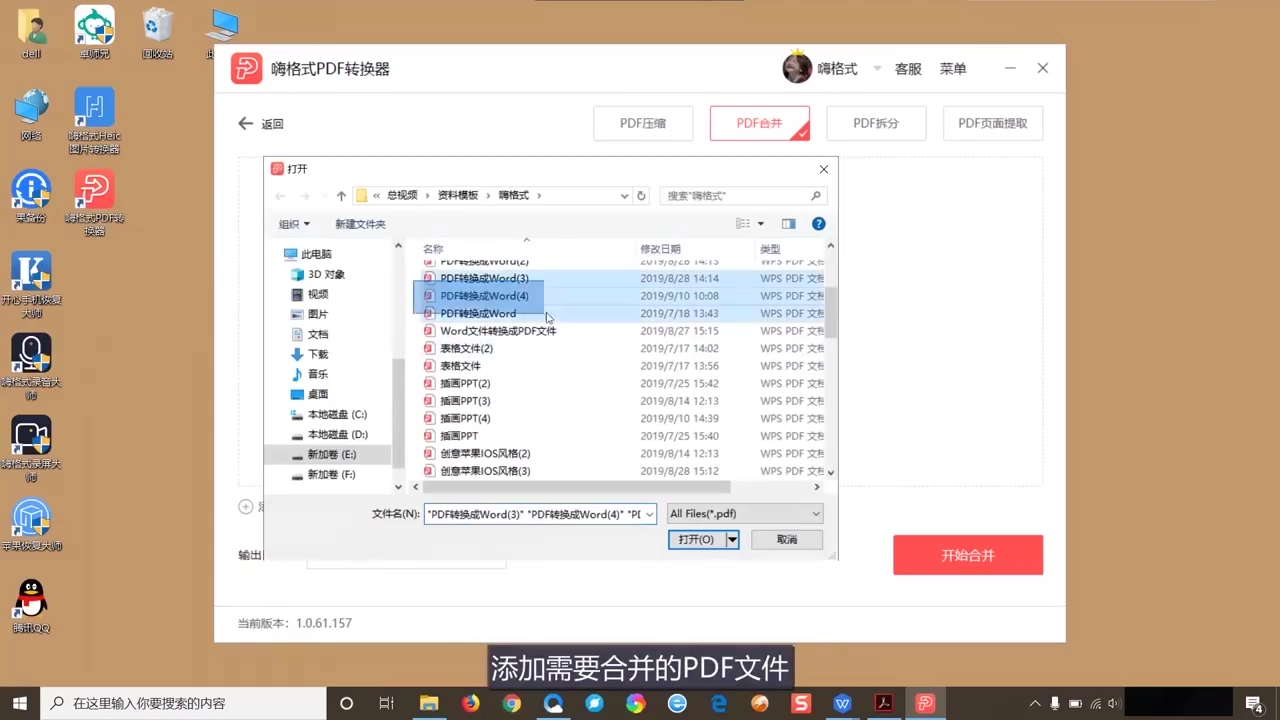Select 下载 in the navigation pane
The image size is (1280, 720).
click(x=309, y=354)
